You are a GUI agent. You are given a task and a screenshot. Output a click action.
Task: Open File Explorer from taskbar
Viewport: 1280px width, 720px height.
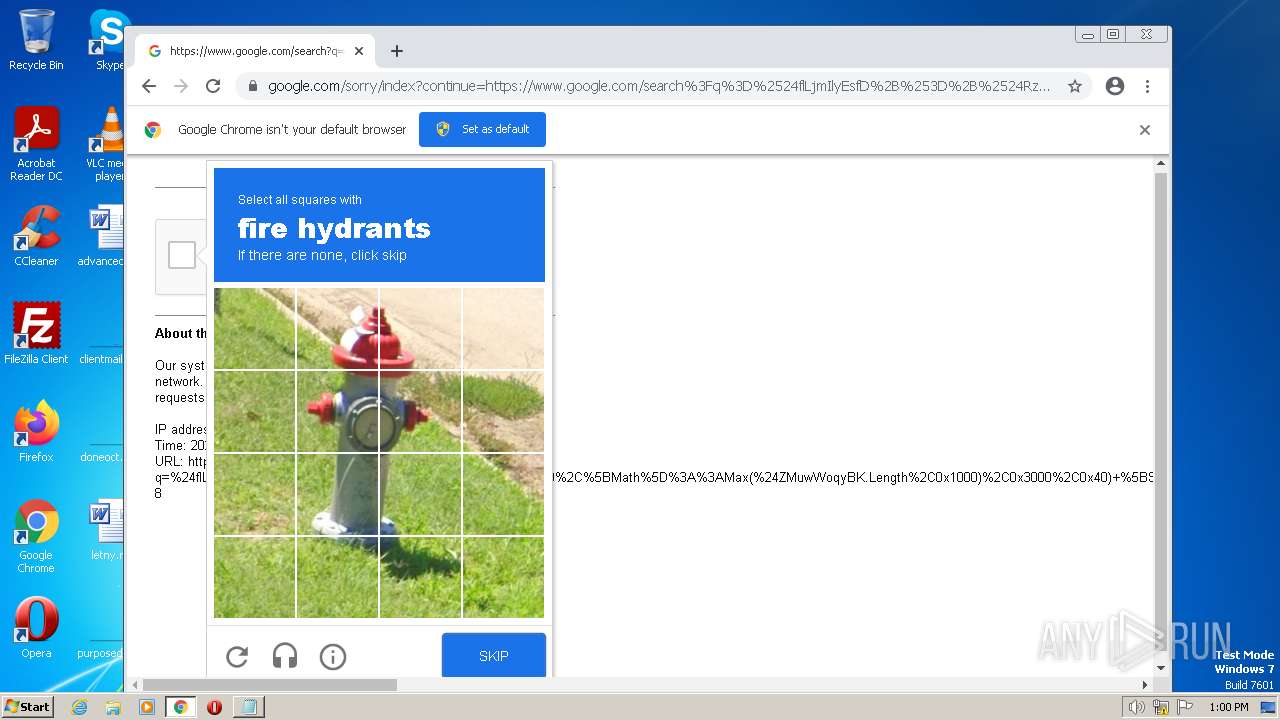(113, 707)
